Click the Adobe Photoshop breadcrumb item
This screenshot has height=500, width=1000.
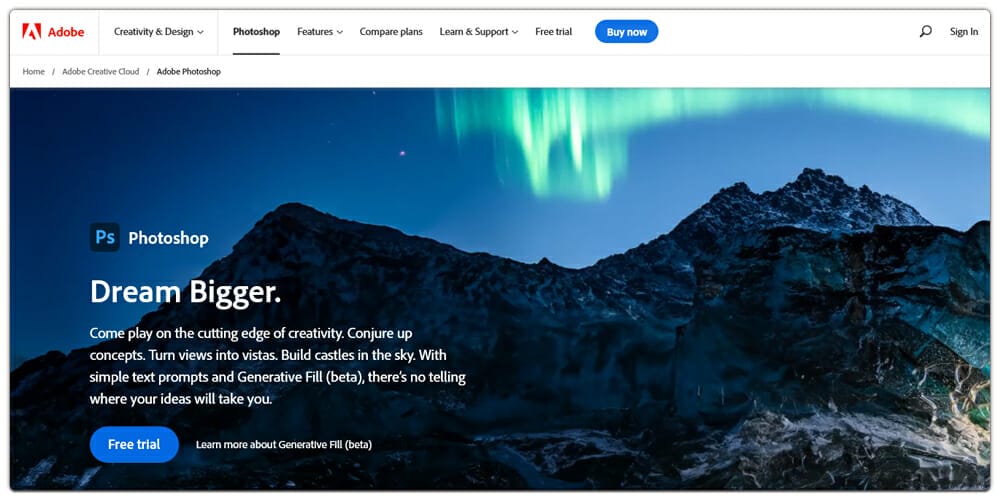[189, 71]
